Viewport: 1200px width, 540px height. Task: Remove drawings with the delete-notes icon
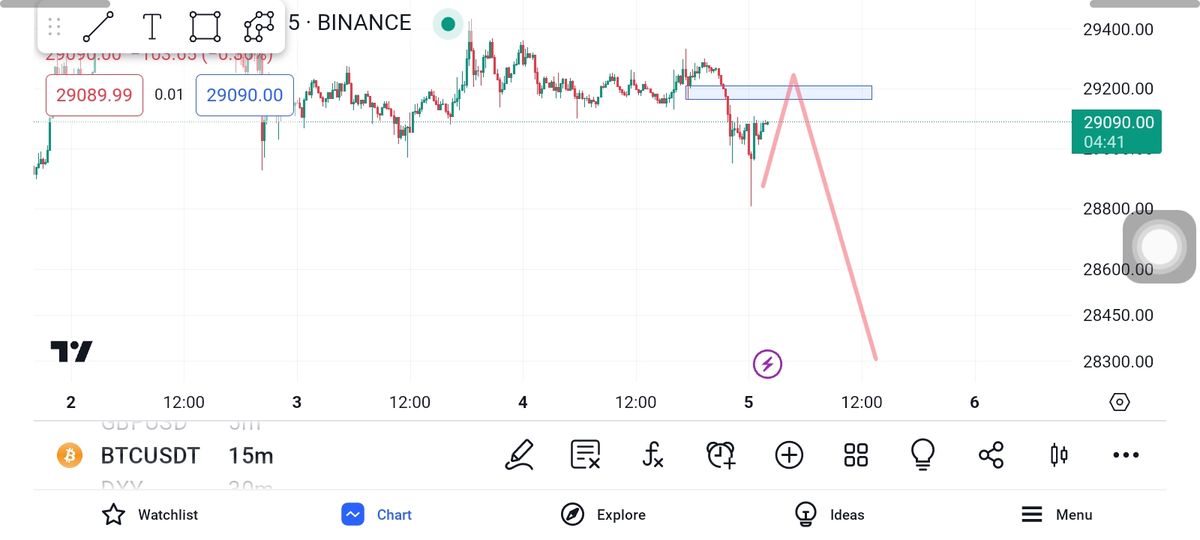click(585, 455)
